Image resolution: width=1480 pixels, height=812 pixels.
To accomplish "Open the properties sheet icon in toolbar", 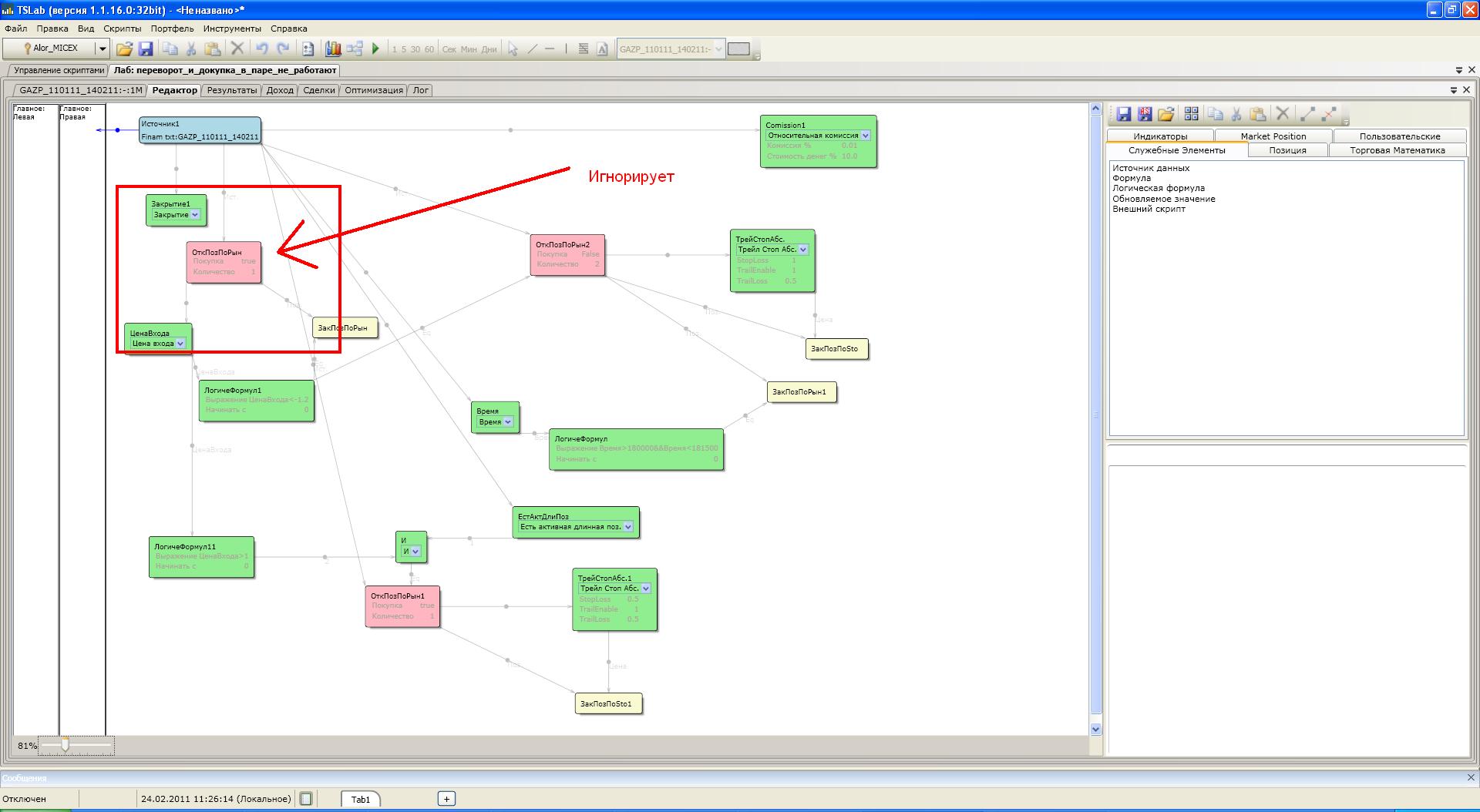I will click(x=308, y=49).
